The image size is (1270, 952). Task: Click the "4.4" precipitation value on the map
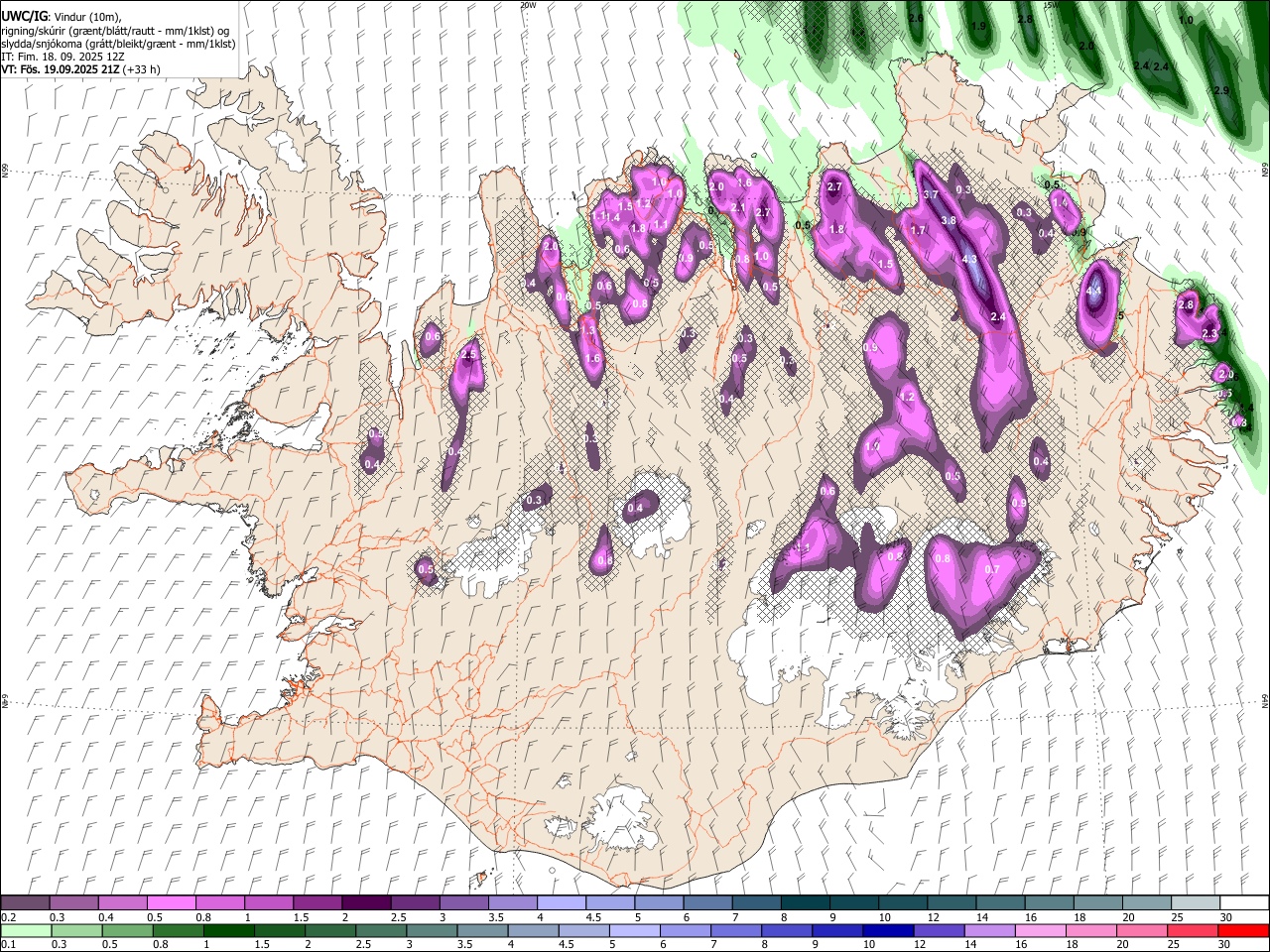tap(1094, 292)
